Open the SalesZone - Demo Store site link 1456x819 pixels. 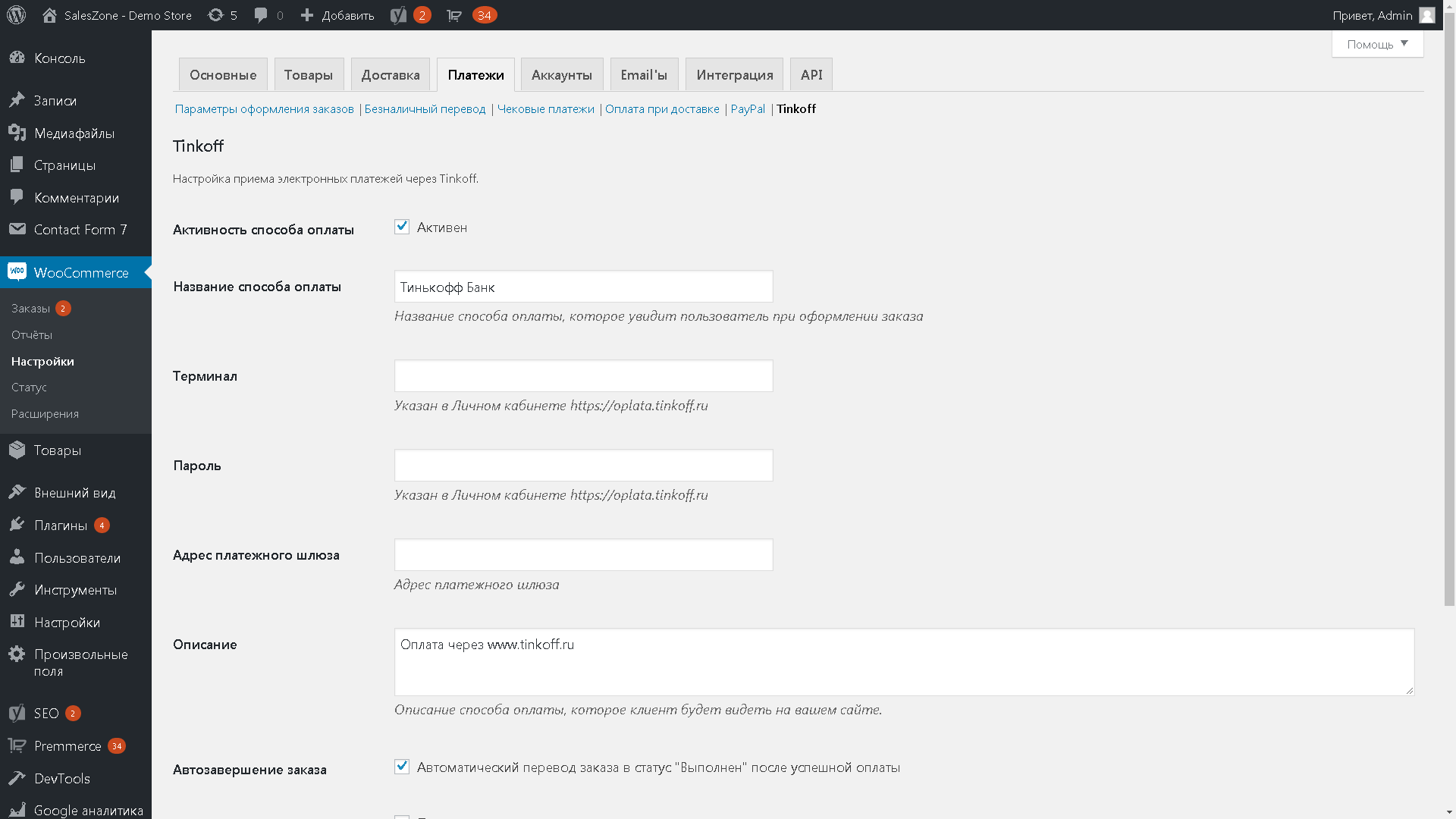(127, 15)
